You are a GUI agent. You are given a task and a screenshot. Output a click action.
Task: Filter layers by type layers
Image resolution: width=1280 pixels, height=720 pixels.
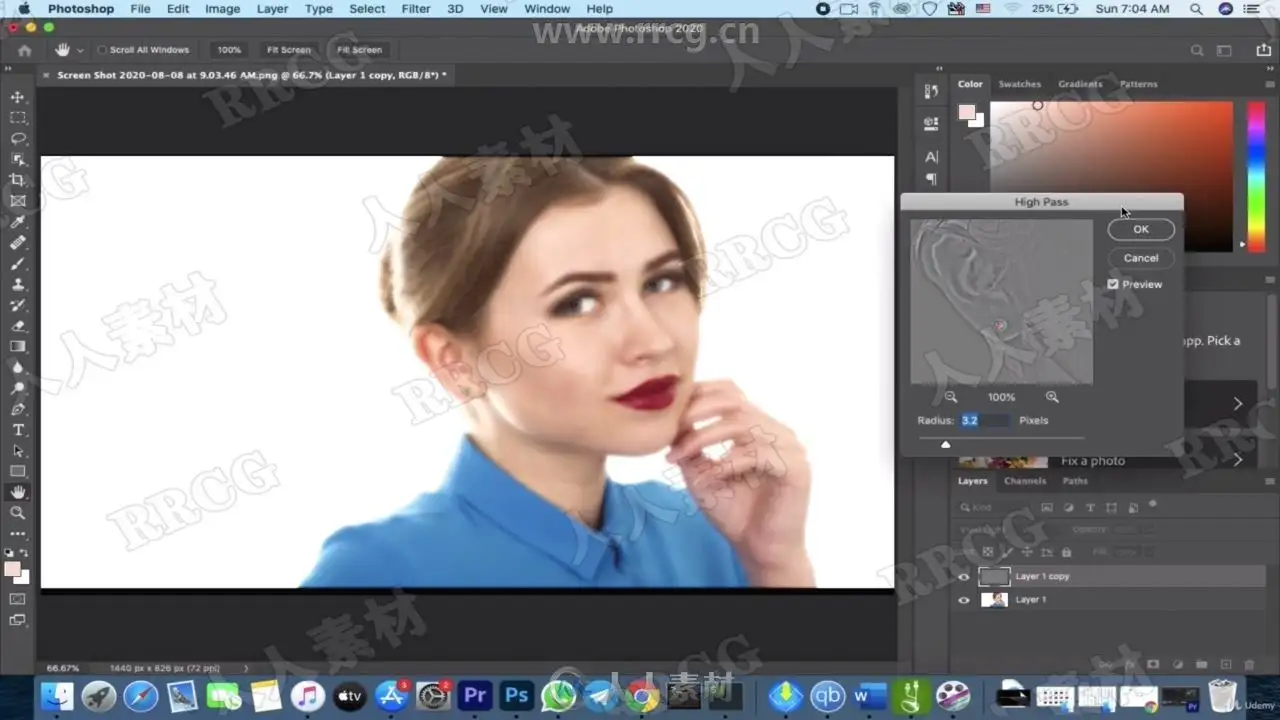pos(1090,507)
